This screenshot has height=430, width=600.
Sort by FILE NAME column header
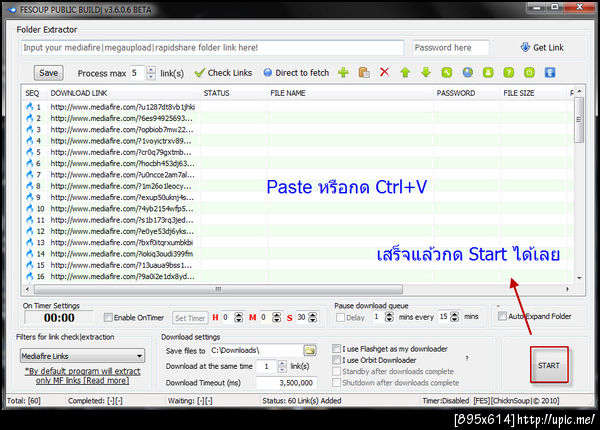coord(288,93)
